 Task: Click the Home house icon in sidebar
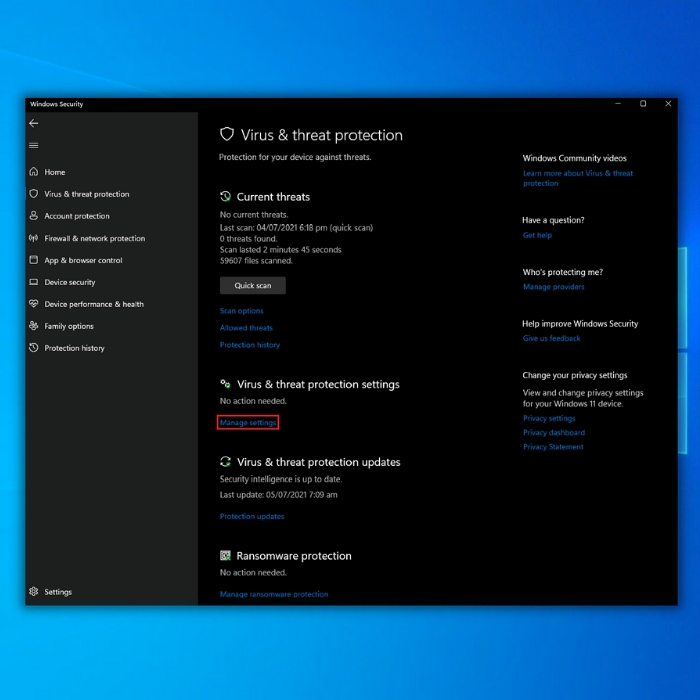coord(33,172)
